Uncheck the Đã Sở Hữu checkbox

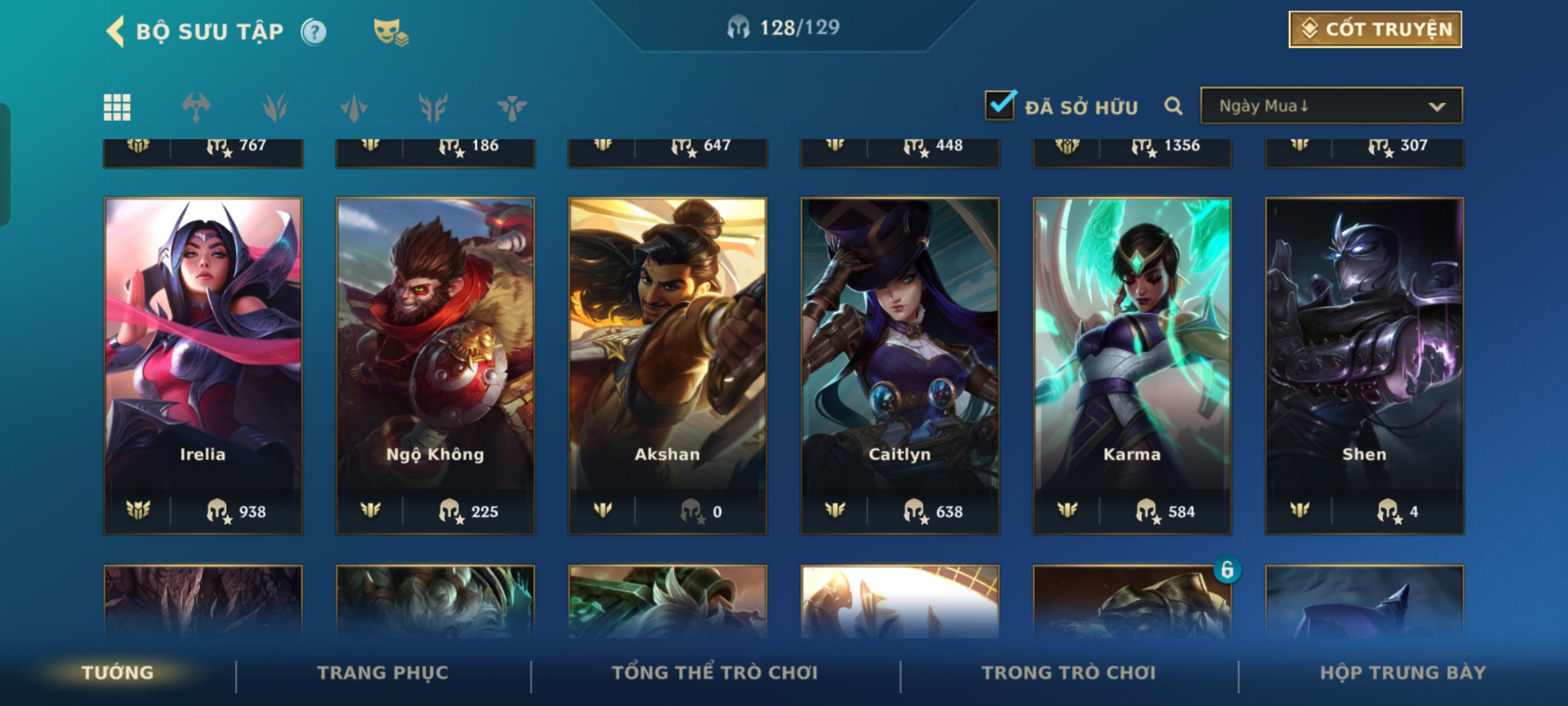coord(1000,105)
